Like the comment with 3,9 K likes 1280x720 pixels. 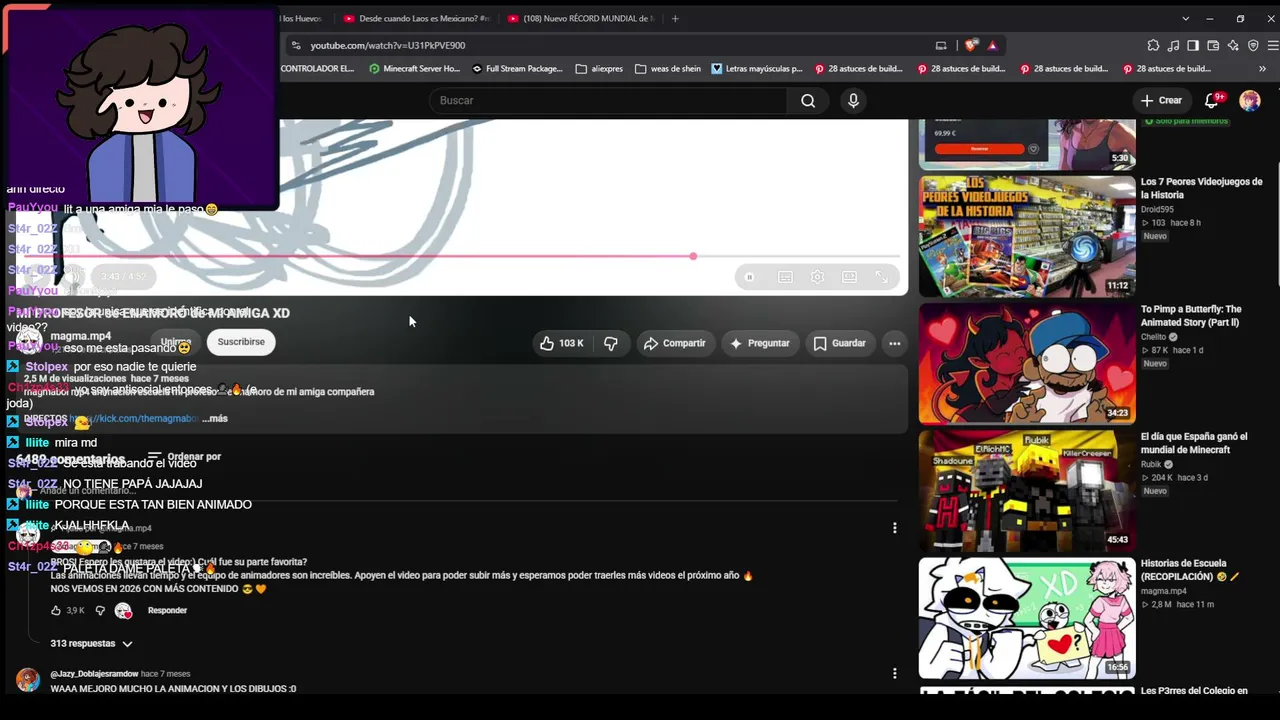pyautogui.click(x=56, y=610)
